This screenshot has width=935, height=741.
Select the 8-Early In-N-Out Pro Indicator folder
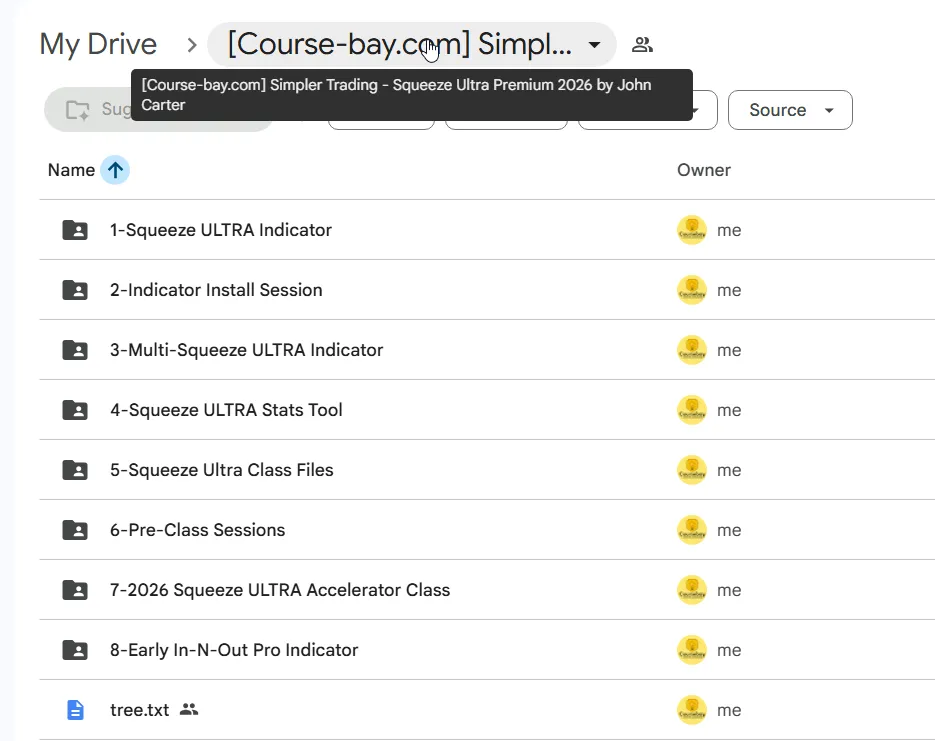coord(234,650)
